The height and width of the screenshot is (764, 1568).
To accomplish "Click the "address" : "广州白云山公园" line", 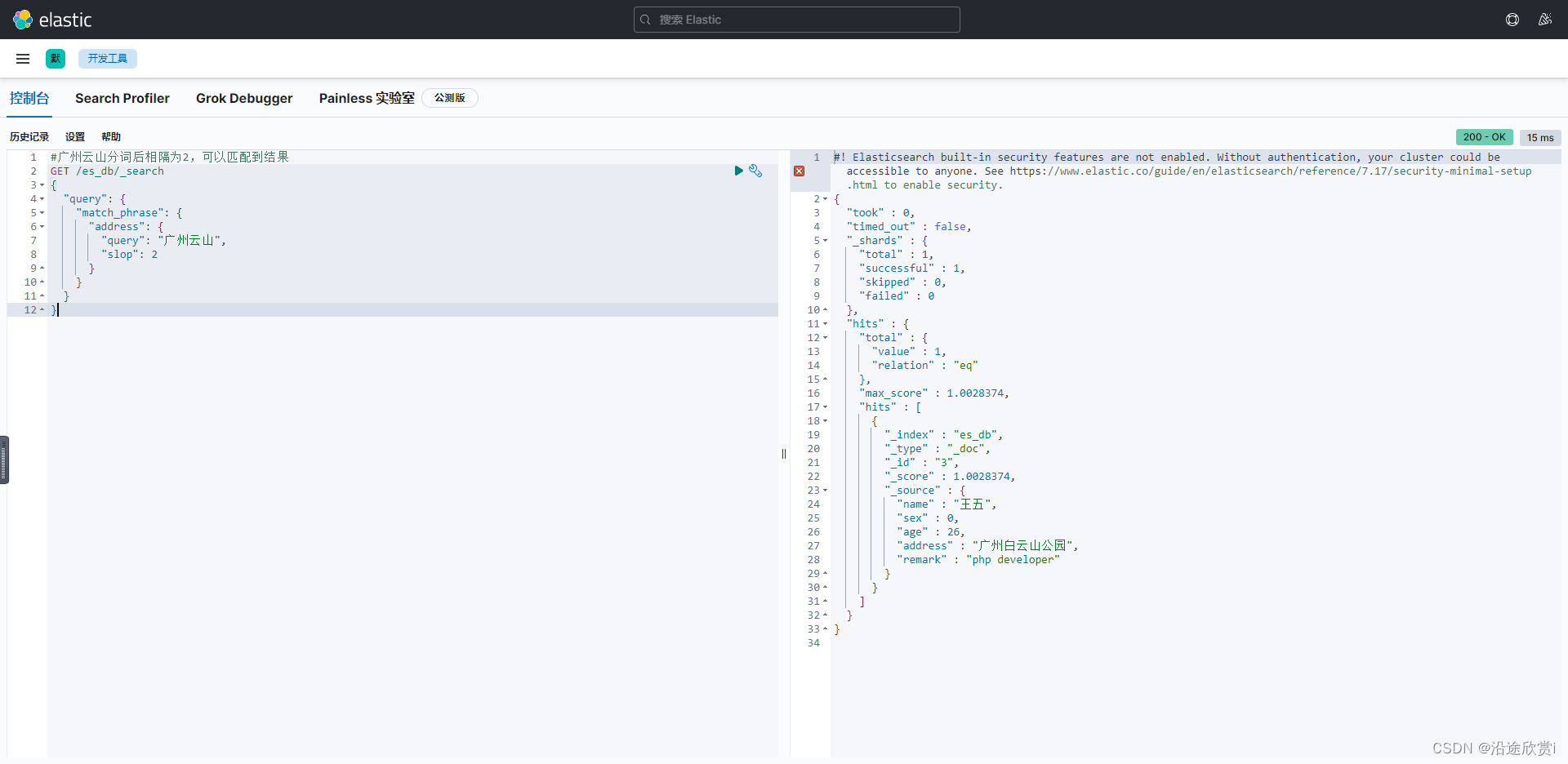I will point(987,546).
